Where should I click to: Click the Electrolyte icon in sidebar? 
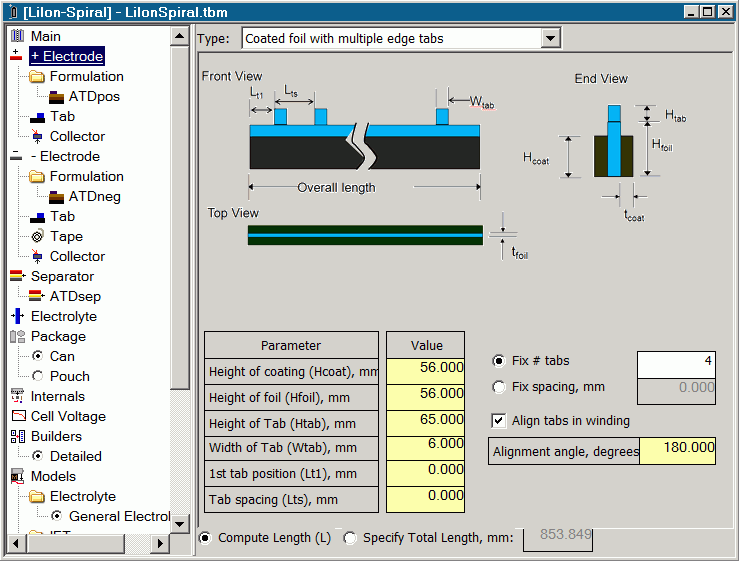coord(17,316)
